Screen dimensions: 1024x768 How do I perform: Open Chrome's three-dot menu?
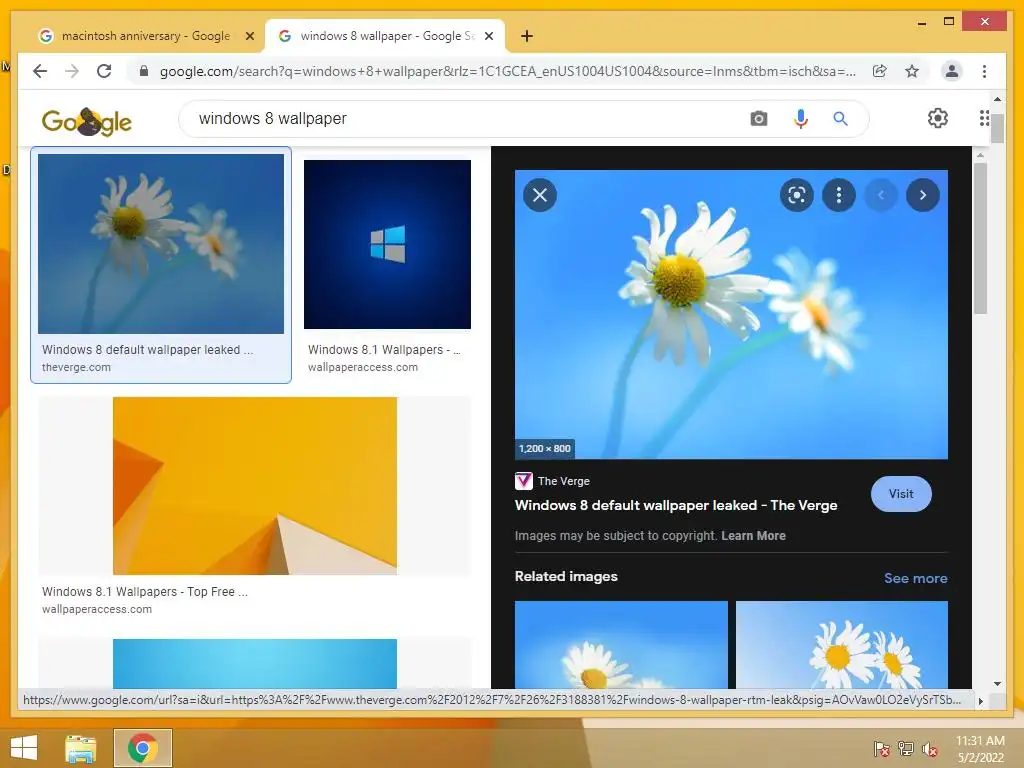984,71
